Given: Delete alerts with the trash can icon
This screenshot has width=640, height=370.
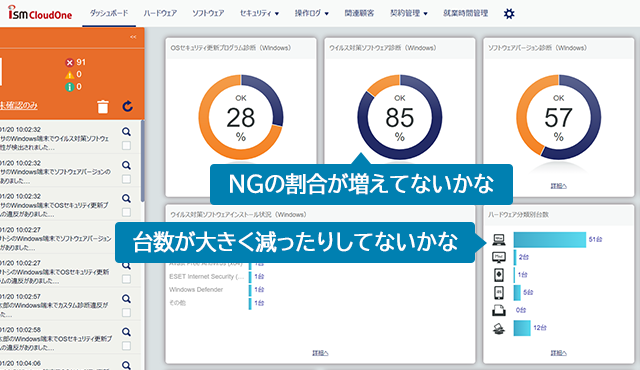Looking at the screenshot, I should click(x=103, y=106).
